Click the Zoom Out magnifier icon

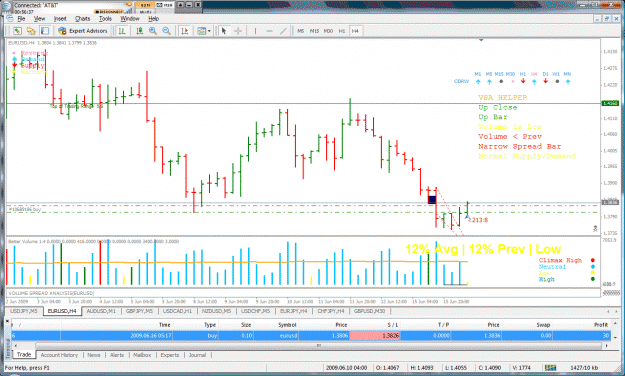[167, 31]
